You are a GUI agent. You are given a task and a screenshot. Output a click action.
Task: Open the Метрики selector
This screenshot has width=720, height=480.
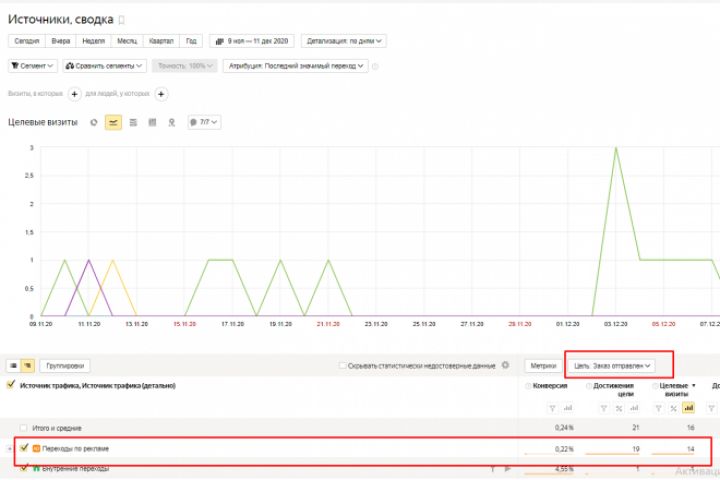point(543,366)
